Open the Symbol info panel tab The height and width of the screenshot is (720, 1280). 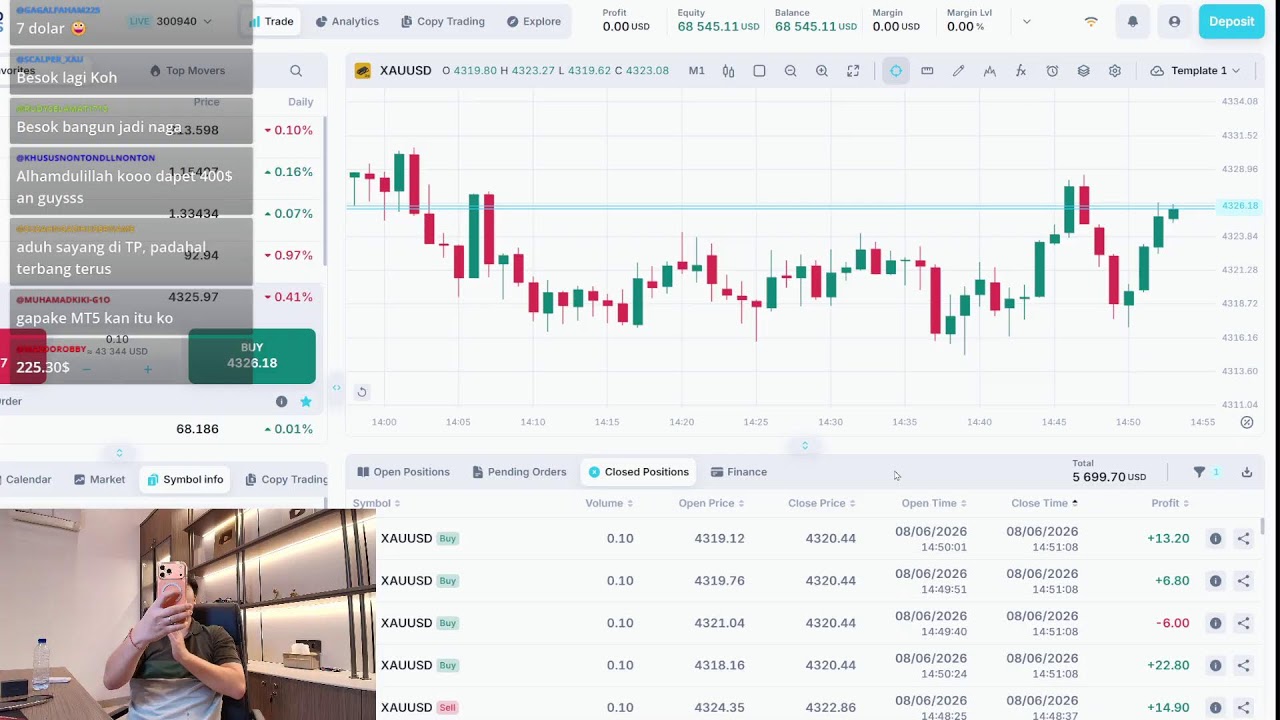[185, 480]
